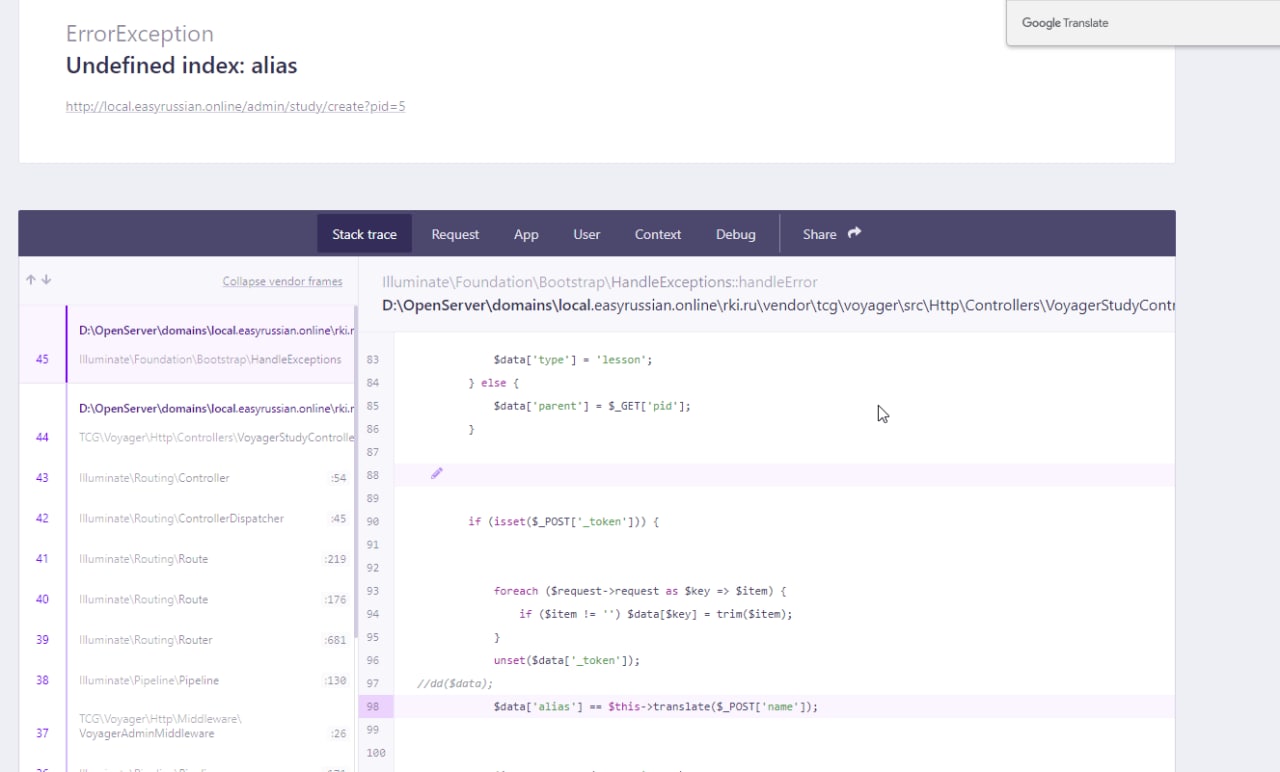
Task: Open the User tab
Action: click(586, 234)
